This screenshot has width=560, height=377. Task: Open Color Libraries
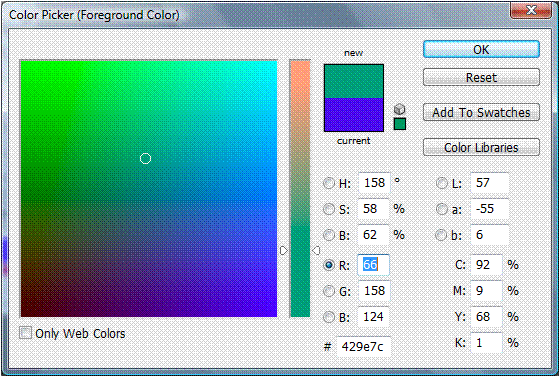pos(481,147)
